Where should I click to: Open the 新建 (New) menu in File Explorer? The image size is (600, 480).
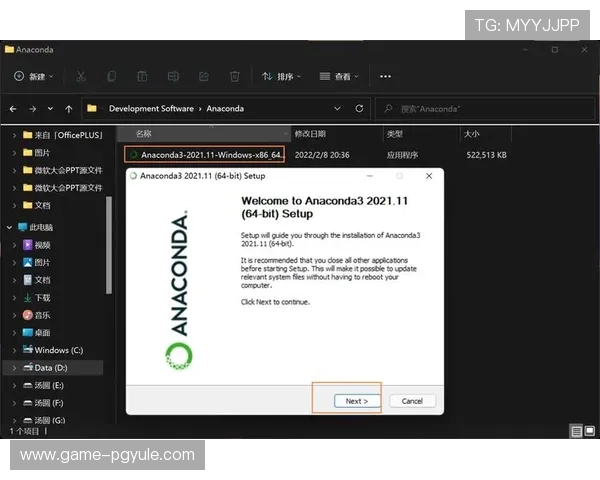point(34,77)
